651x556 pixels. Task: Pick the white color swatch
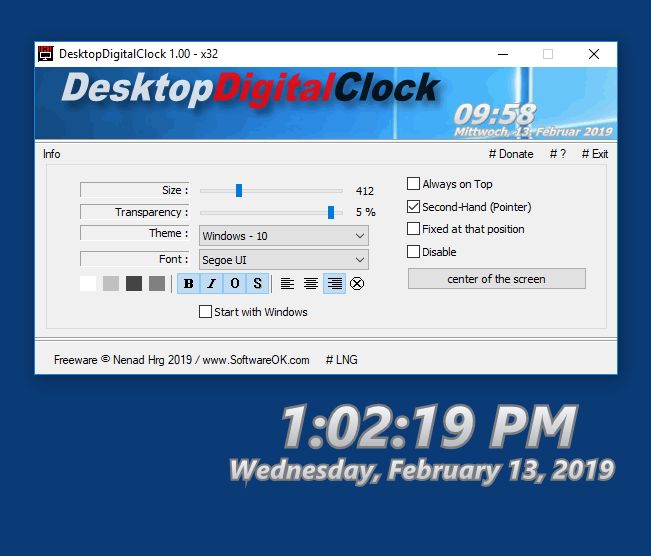[x=88, y=284]
